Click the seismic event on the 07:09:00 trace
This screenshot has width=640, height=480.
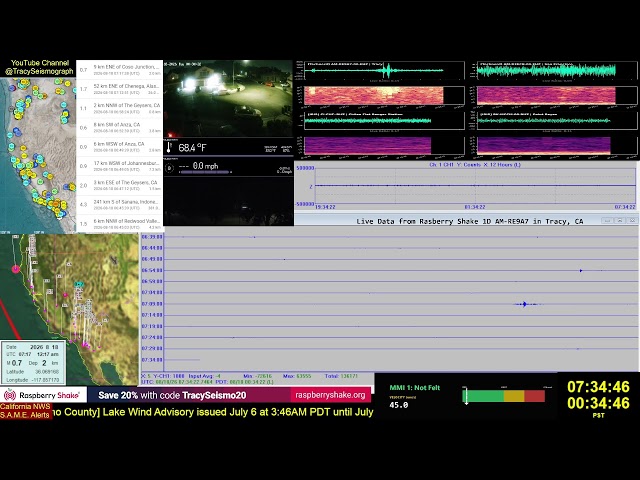tap(525, 304)
